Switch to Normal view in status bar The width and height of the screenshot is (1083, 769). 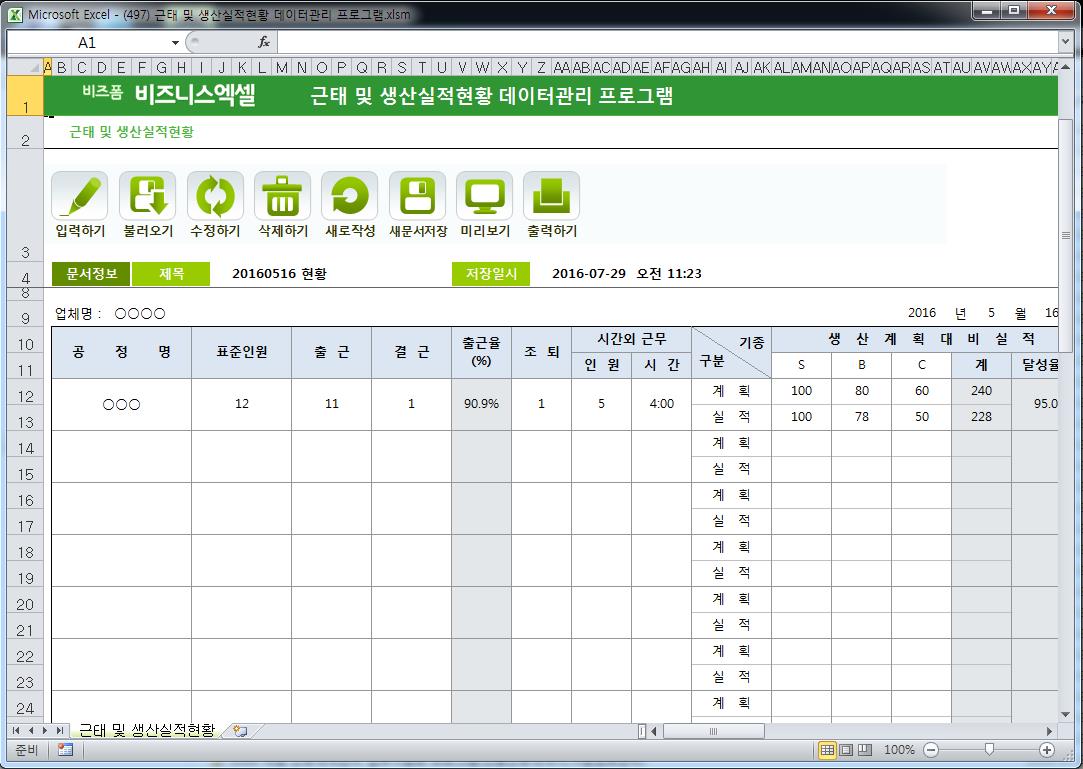coord(827,750)
